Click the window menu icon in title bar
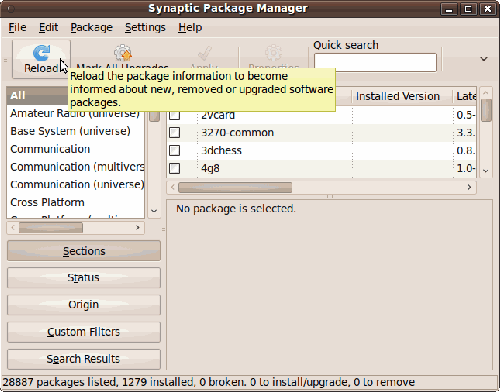Screen dimensions: 500x392 click(11, 9)
